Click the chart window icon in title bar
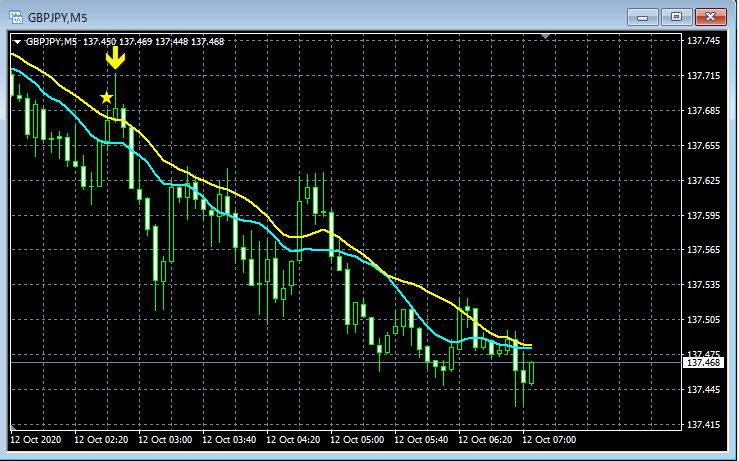The image size is (739, 461). [16, 18]
